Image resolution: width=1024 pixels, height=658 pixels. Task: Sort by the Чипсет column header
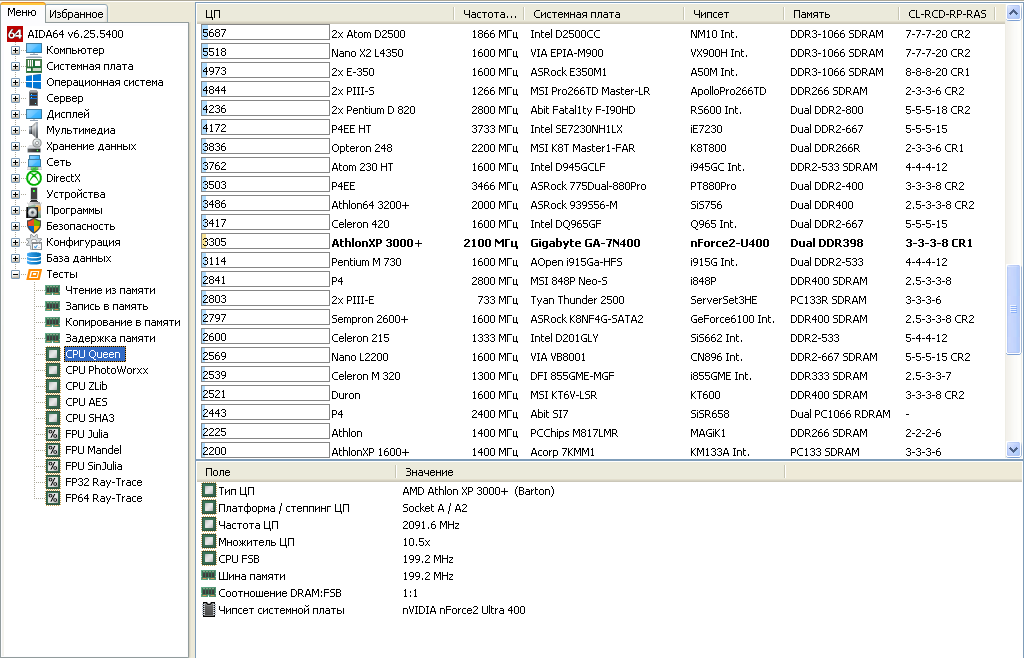pyautogui.click(x=733, y=14)
